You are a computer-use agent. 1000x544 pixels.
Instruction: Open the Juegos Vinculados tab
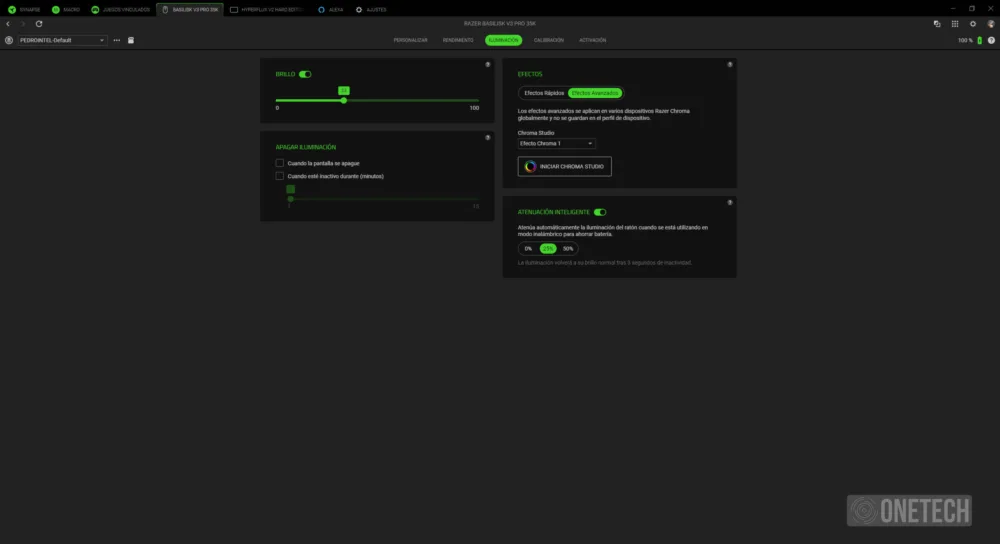[121, 10]
